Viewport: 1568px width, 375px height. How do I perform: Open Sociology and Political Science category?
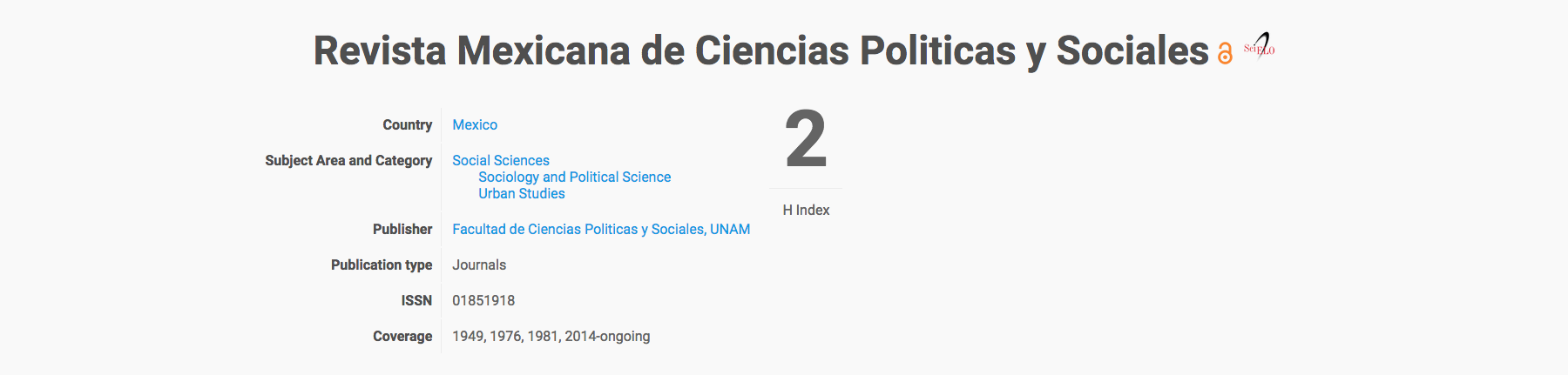(574, 177)
